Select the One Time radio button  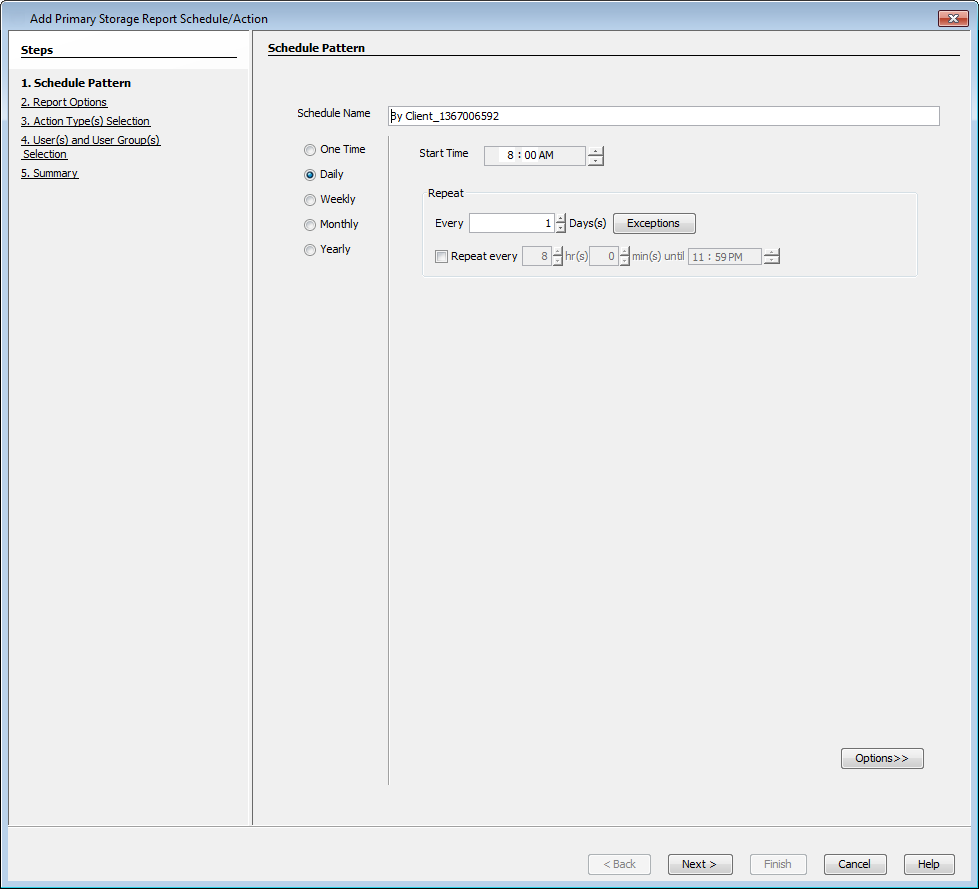click(x=310, y=149)
